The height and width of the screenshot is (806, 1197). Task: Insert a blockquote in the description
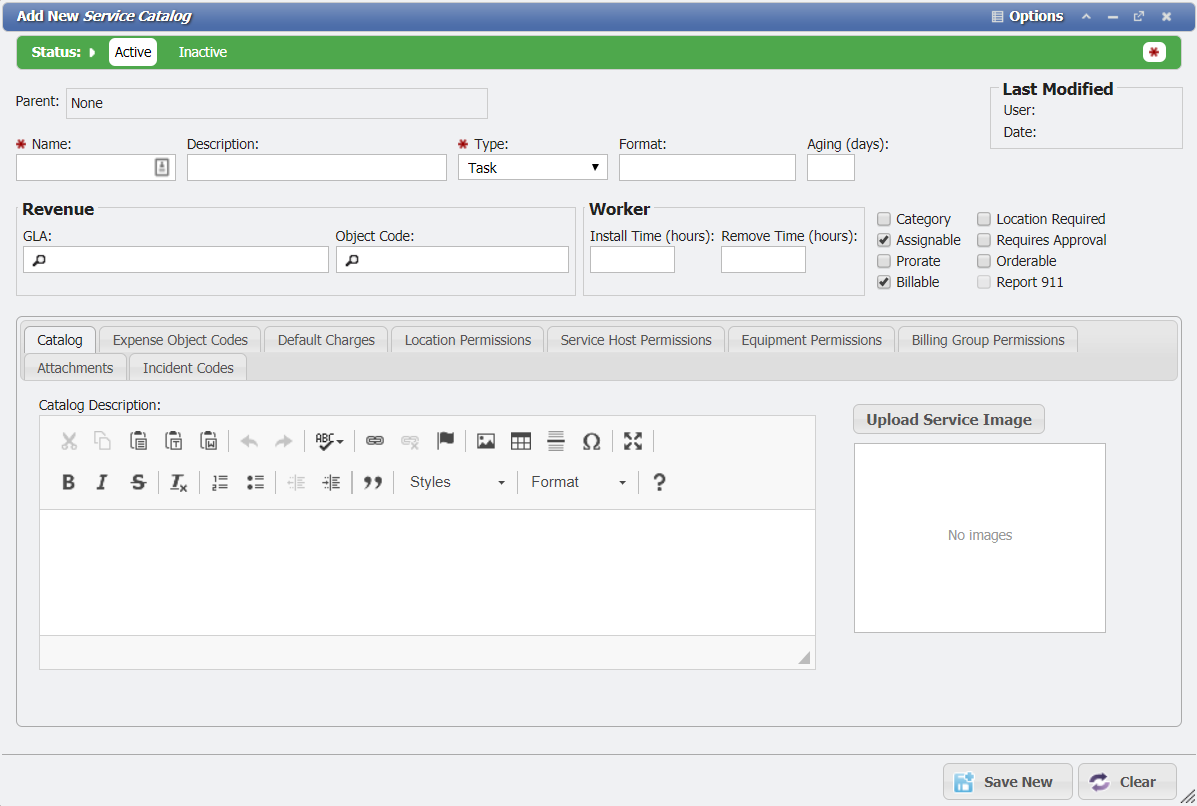pos(372,482)
